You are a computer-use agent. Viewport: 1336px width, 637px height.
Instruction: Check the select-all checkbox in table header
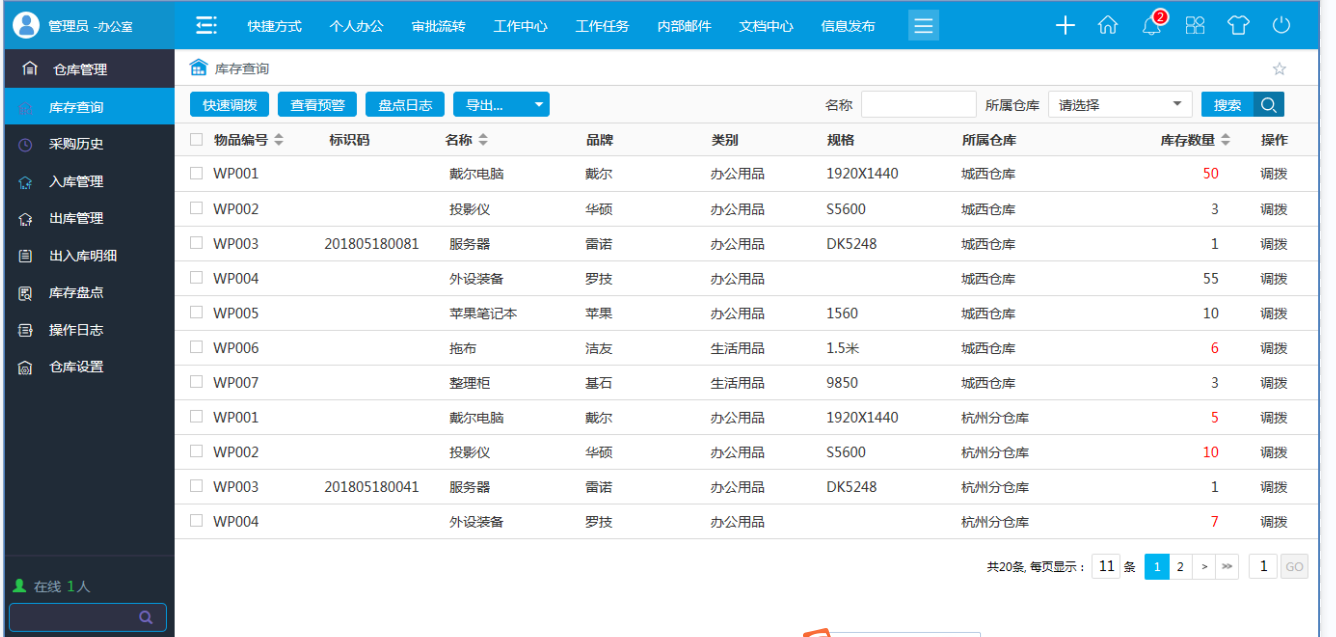pos(196,139)
